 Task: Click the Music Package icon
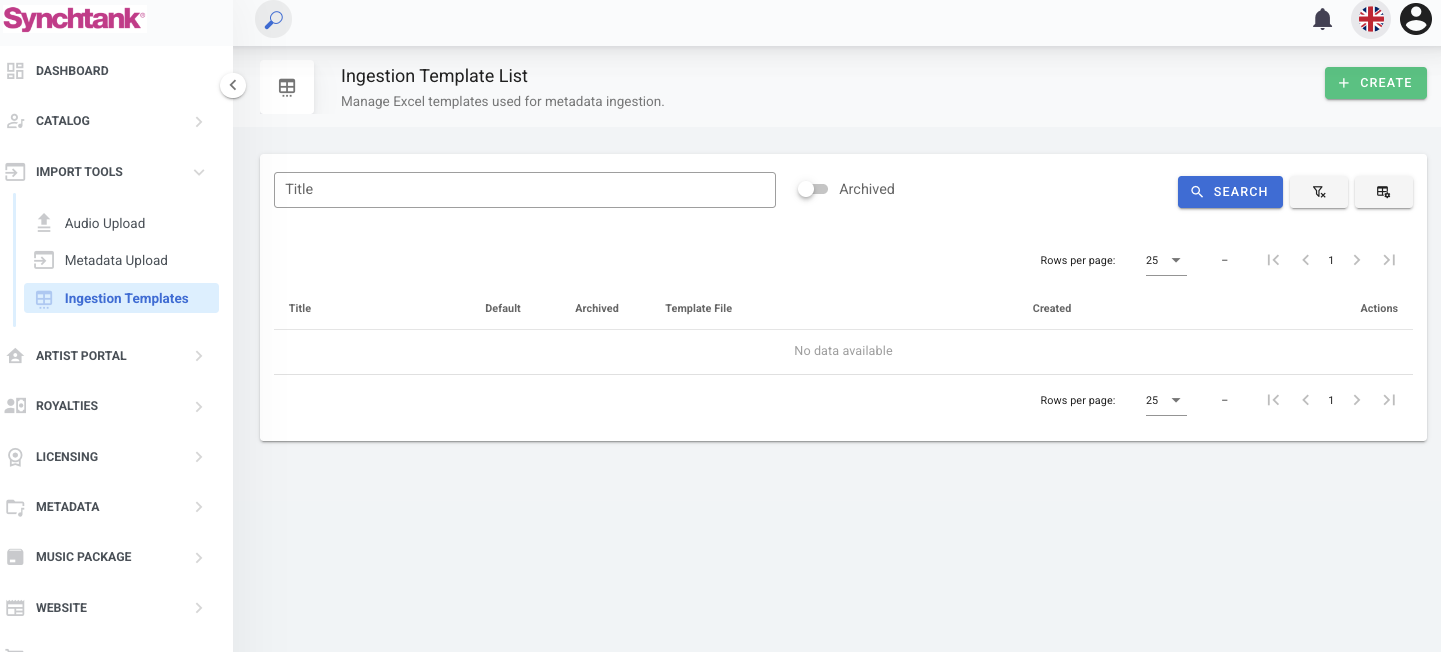coord(15,557)
